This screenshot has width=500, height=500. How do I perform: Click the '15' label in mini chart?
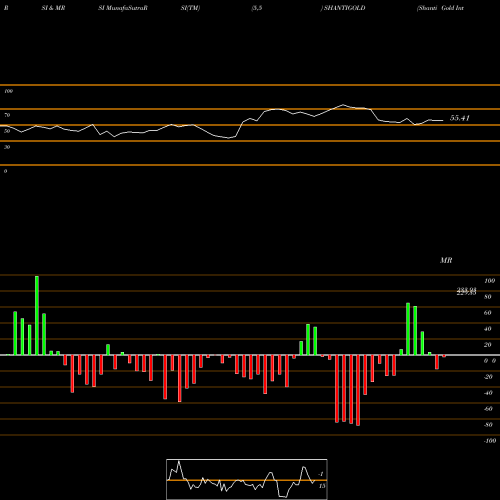click(x=322, y=486)
